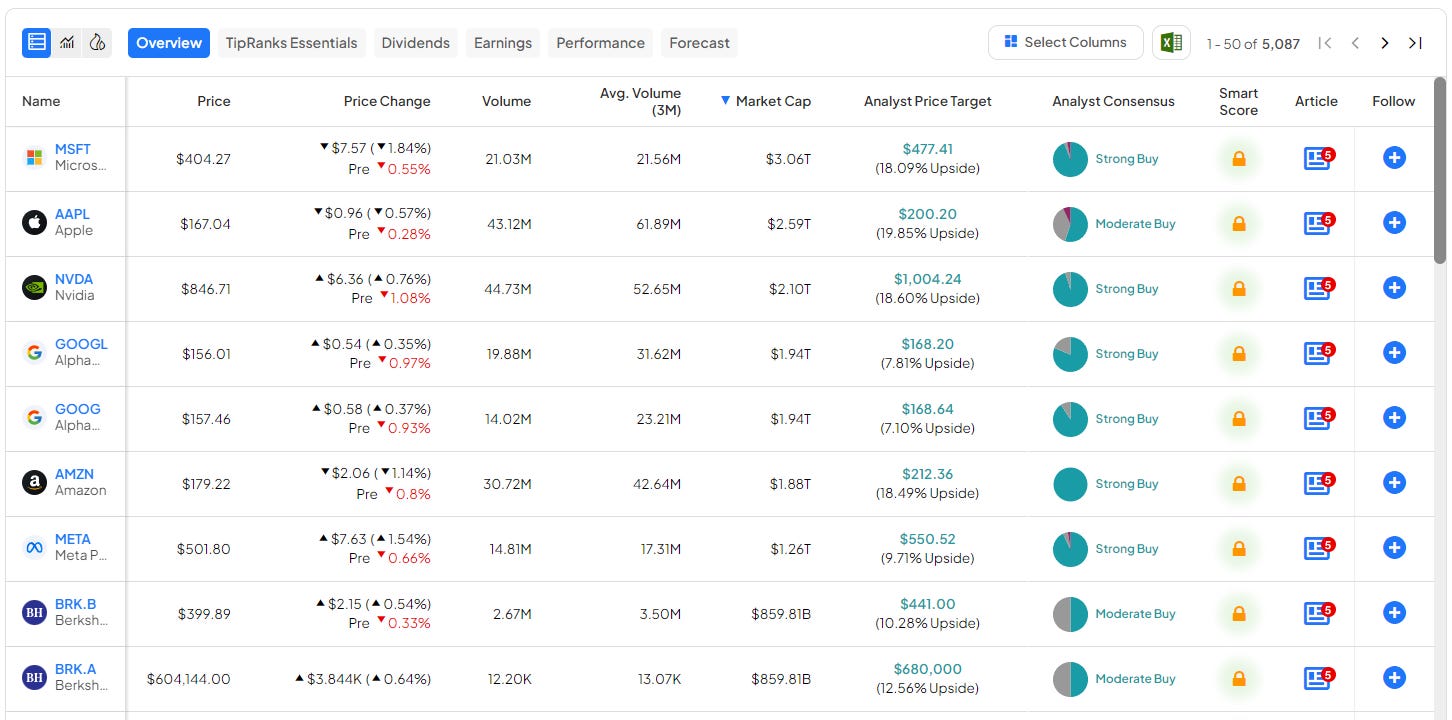Open NVDA $1,004.24 price target
The image size is (1452, 720).
927,279
